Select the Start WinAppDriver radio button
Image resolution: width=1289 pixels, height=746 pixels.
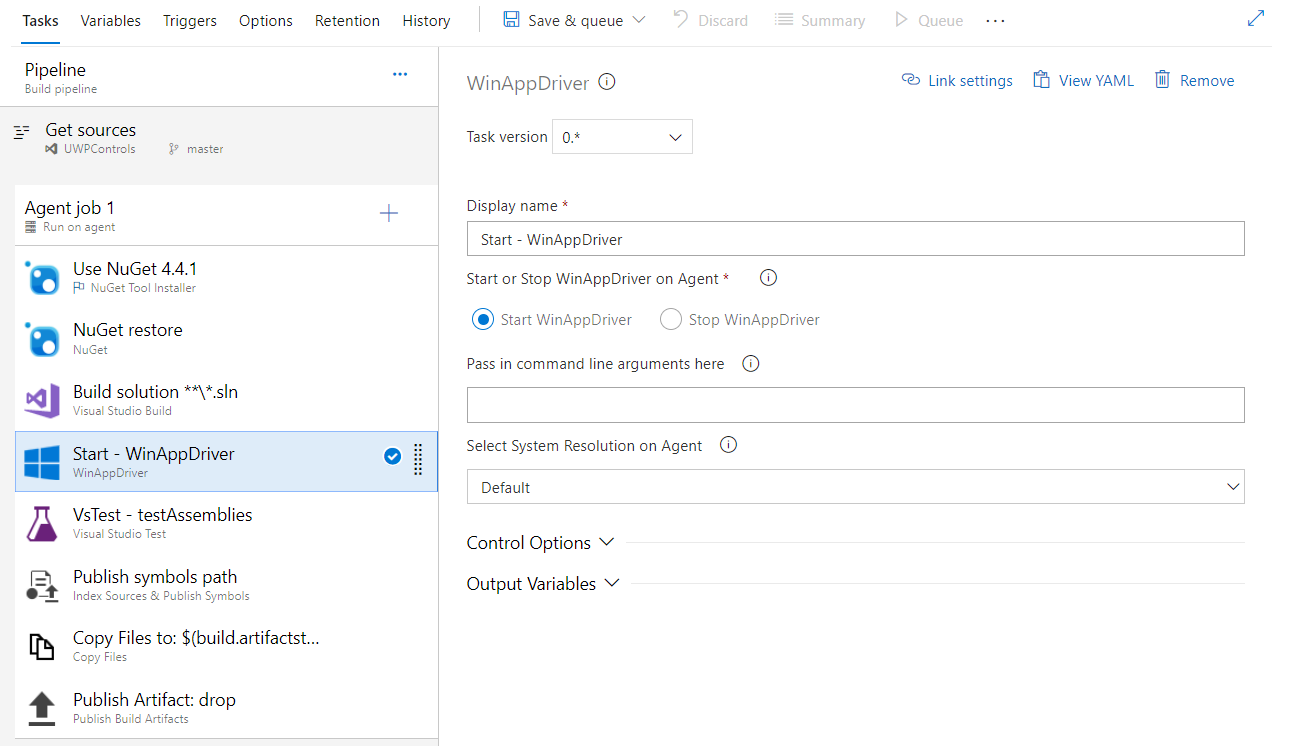(x=483, y=320)
